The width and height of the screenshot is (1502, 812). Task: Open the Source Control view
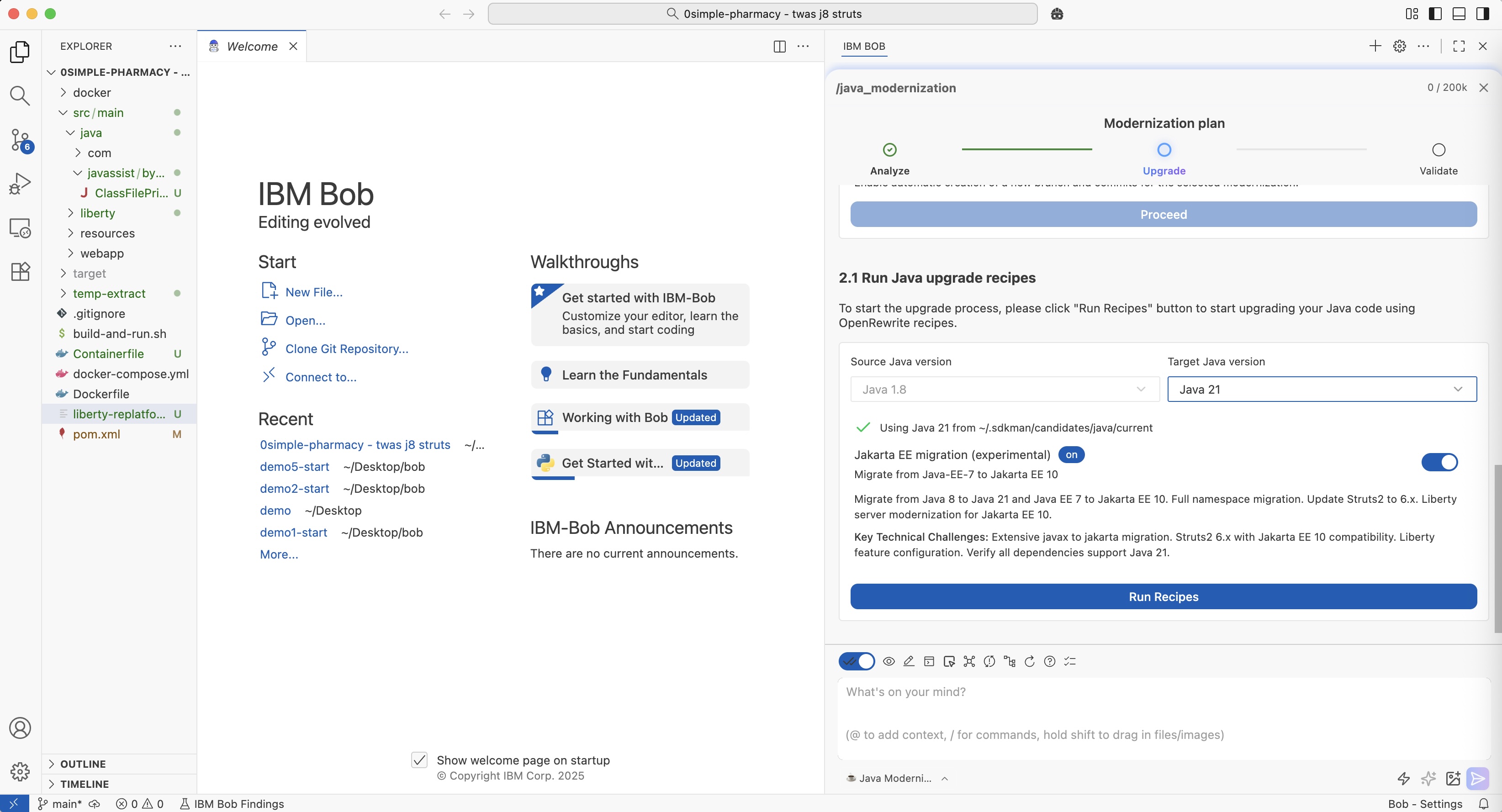tap(20, 140)
